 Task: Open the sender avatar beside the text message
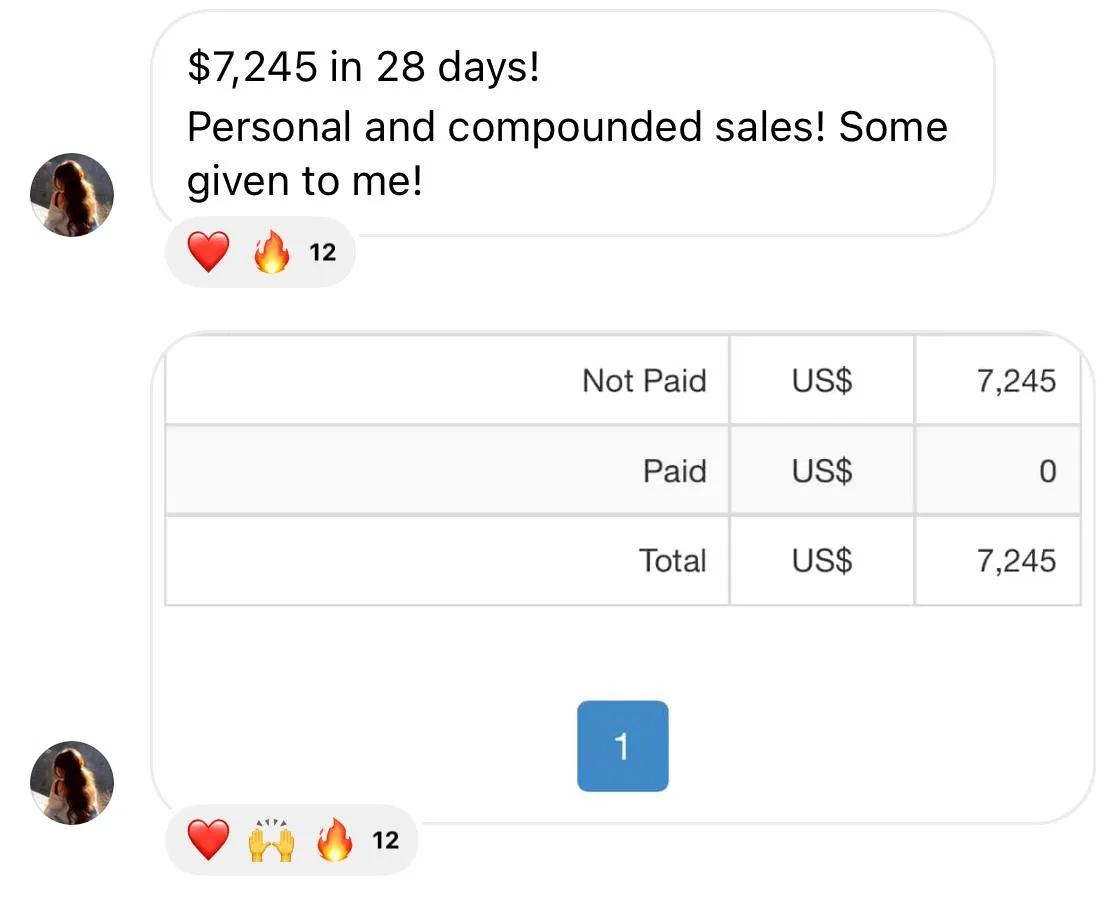point(72,195)
